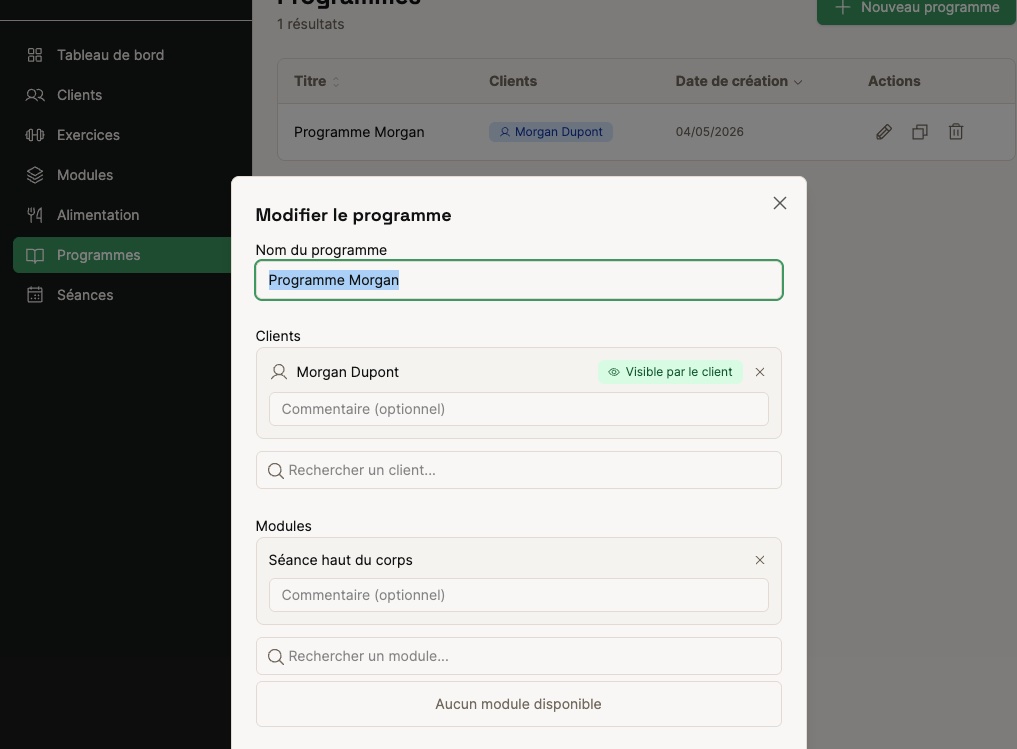Click the calendar Séances icon

tap(35, 295)
